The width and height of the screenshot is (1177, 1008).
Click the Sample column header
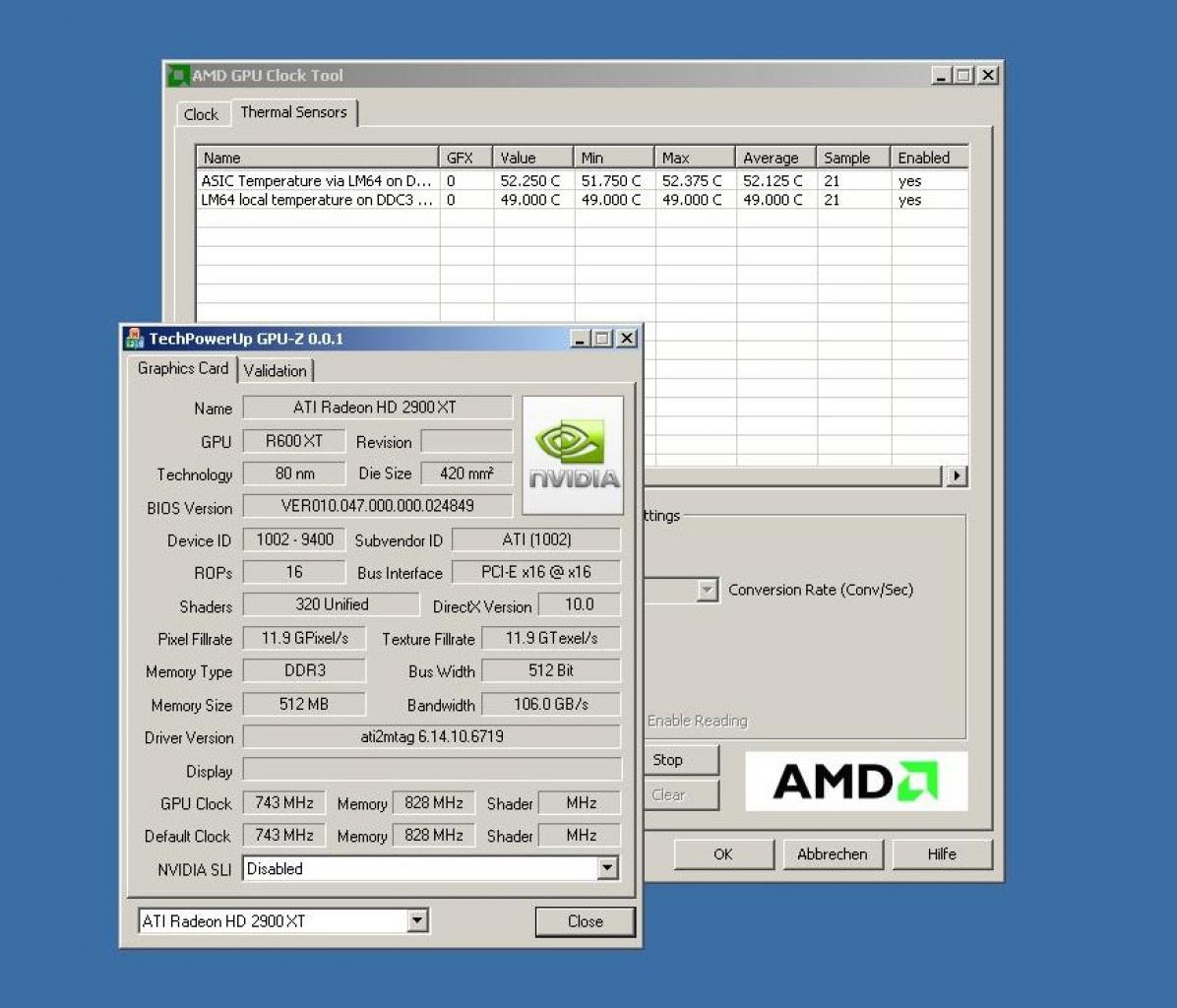tap(853, 157)
